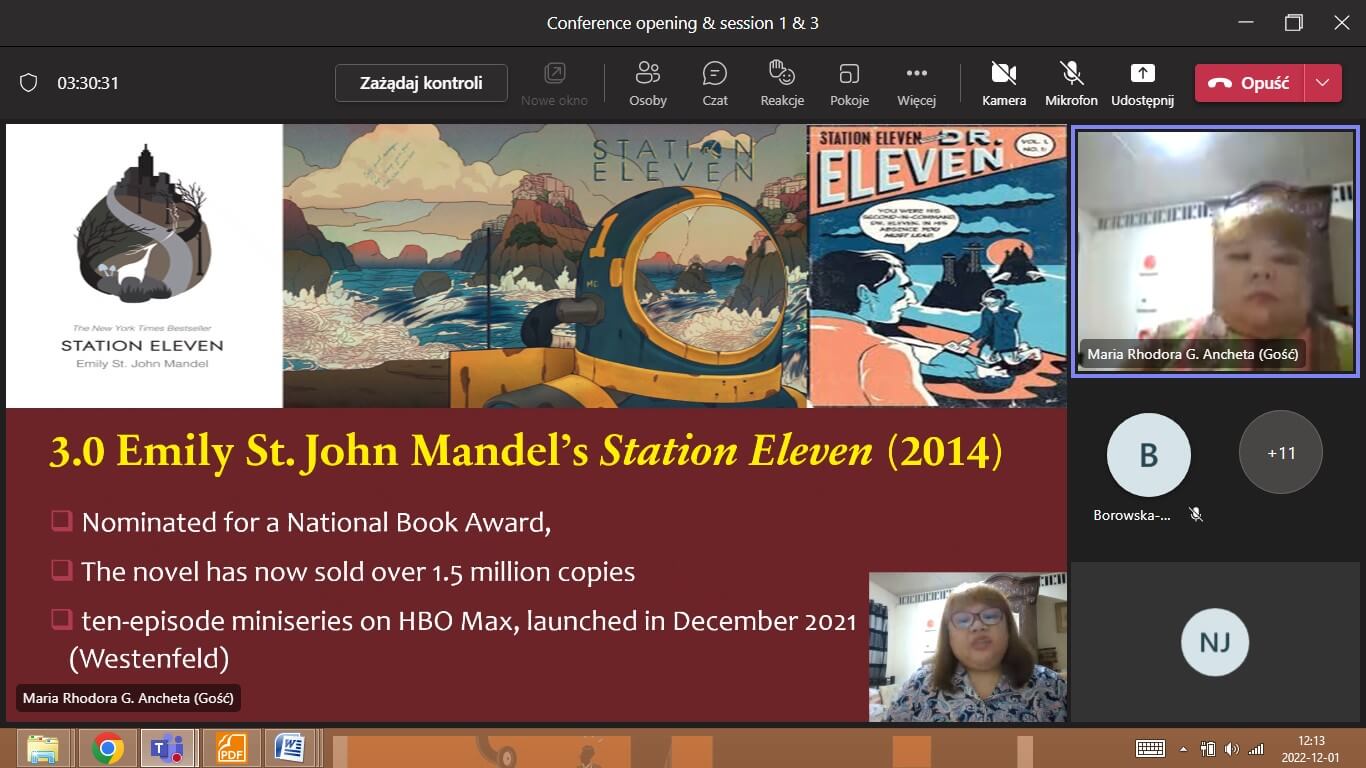Click the shield security icon beside the timer
Image resolution: width=1366 pixels, height=768 pixels.
pos(29,83)
